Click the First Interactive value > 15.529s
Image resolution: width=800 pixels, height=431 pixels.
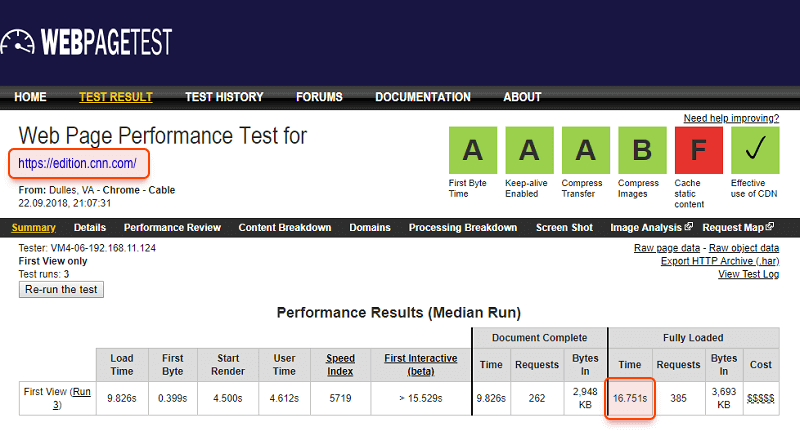coord(421,398)
